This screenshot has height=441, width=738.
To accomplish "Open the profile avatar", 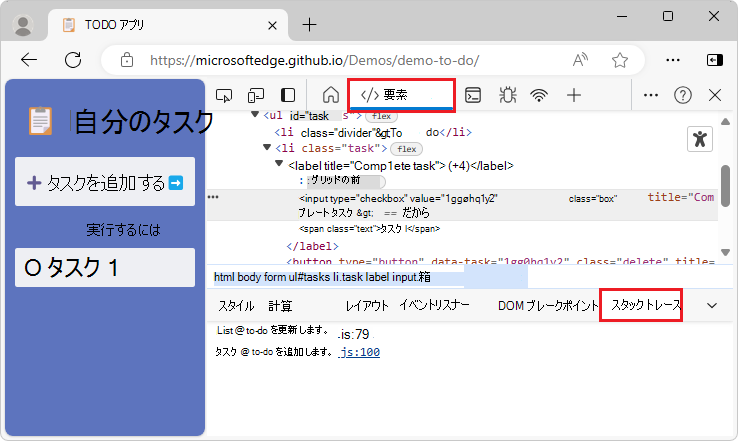I will coord(23,25).
